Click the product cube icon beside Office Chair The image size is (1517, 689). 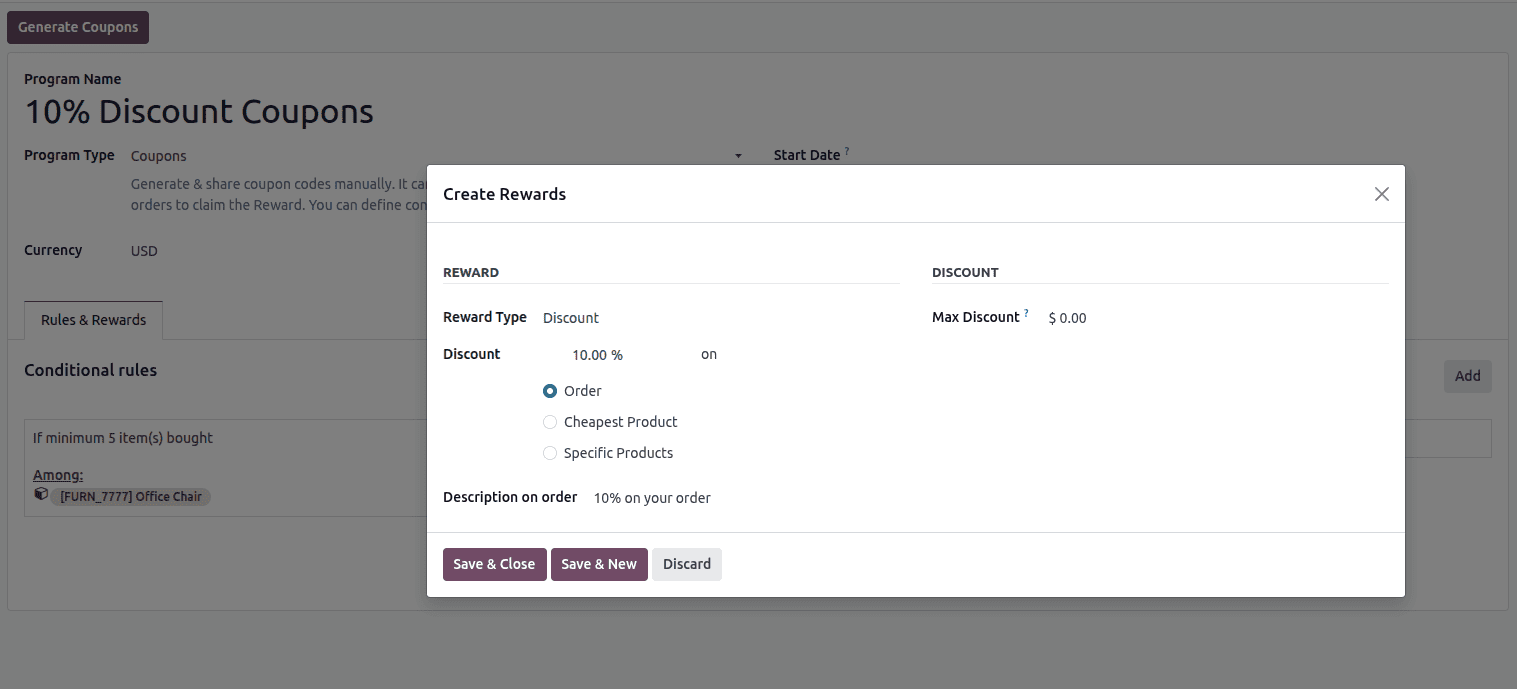tap(41, 494)
